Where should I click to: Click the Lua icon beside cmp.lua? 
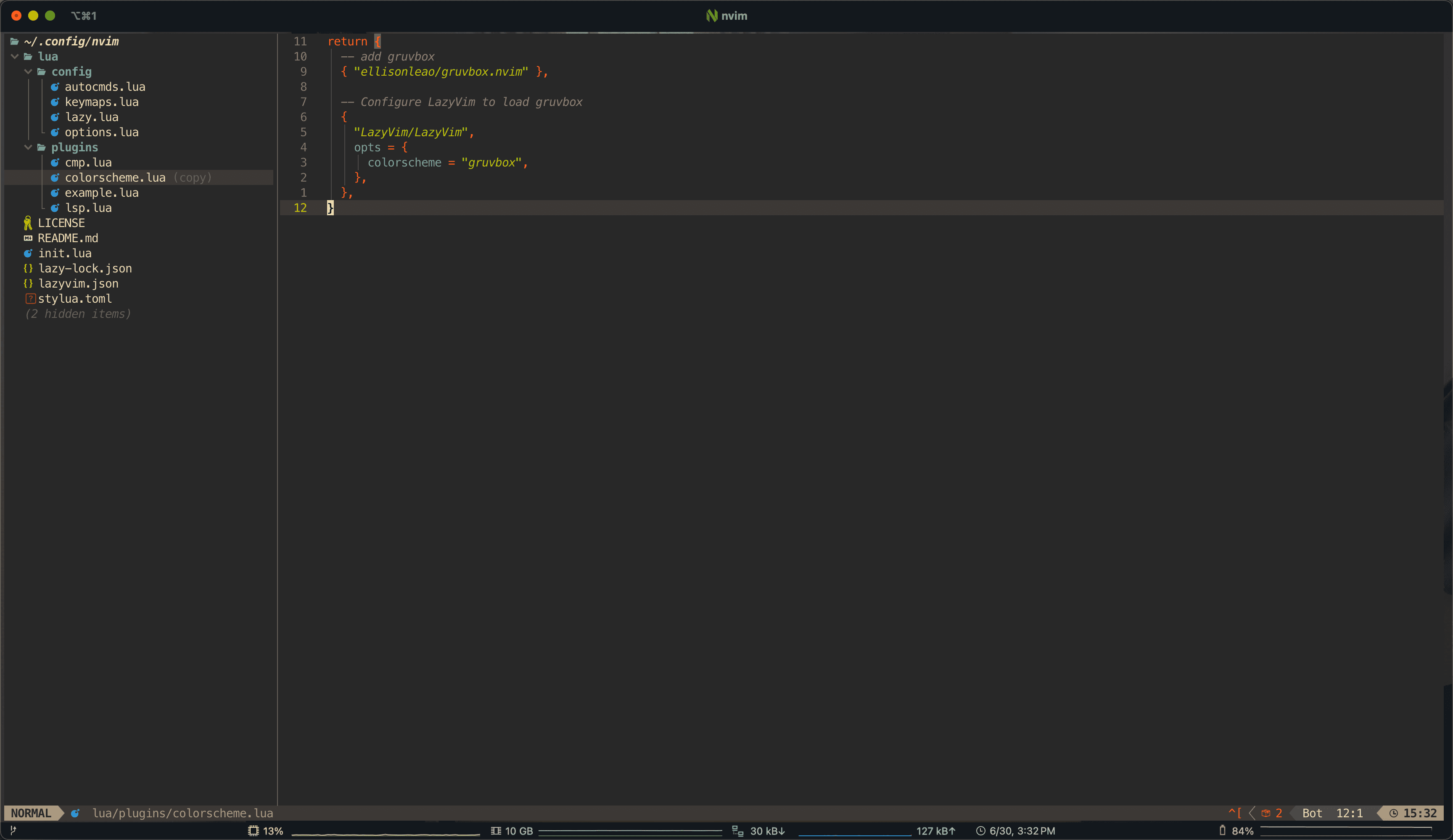(x=55, y=163)
